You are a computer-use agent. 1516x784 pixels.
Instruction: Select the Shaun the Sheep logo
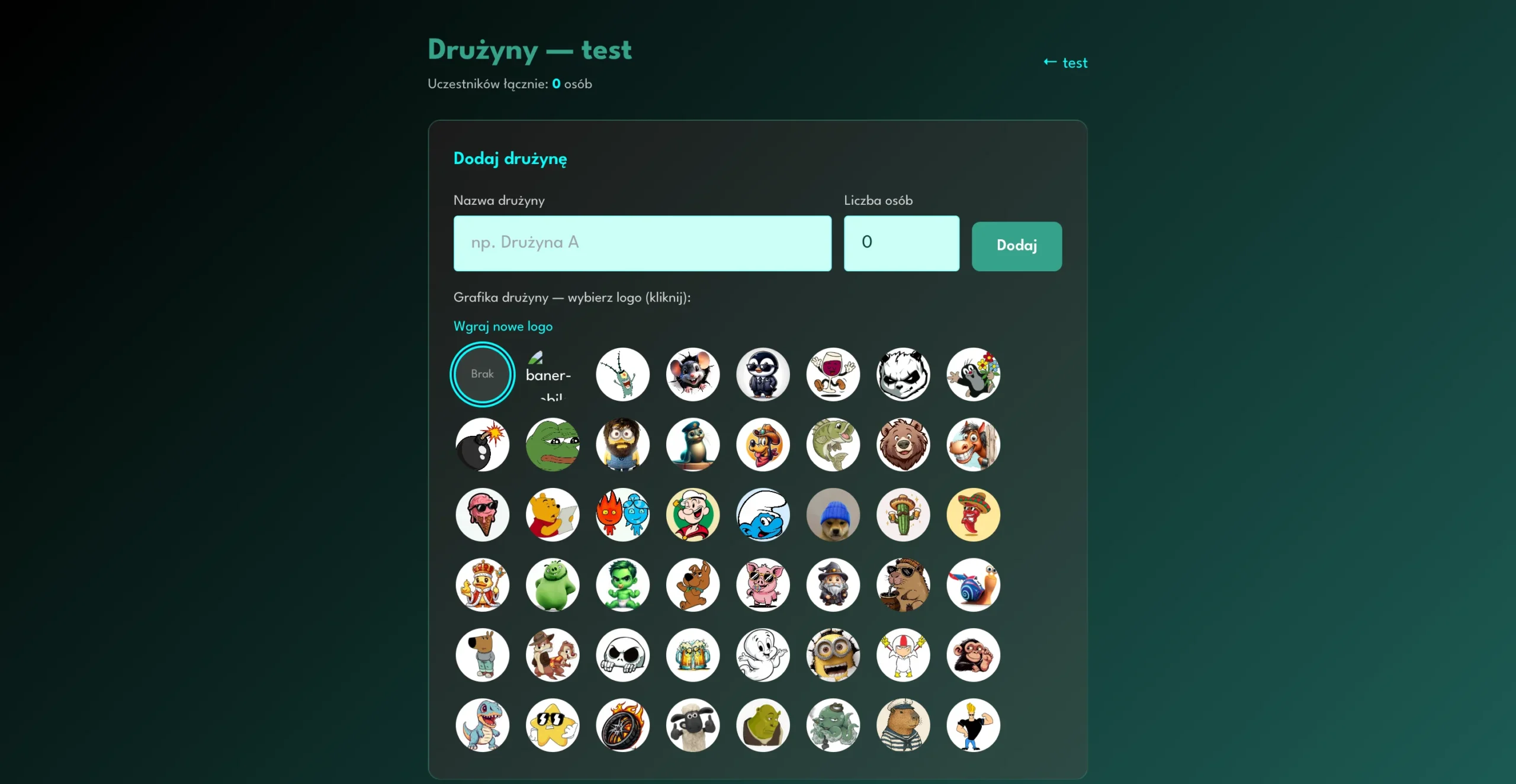(693, 725)
